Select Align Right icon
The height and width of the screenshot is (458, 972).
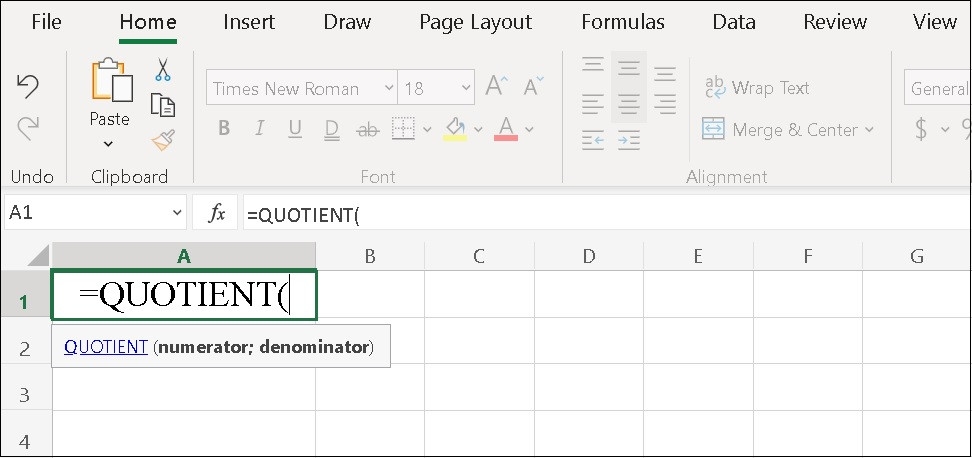[665, 103]
